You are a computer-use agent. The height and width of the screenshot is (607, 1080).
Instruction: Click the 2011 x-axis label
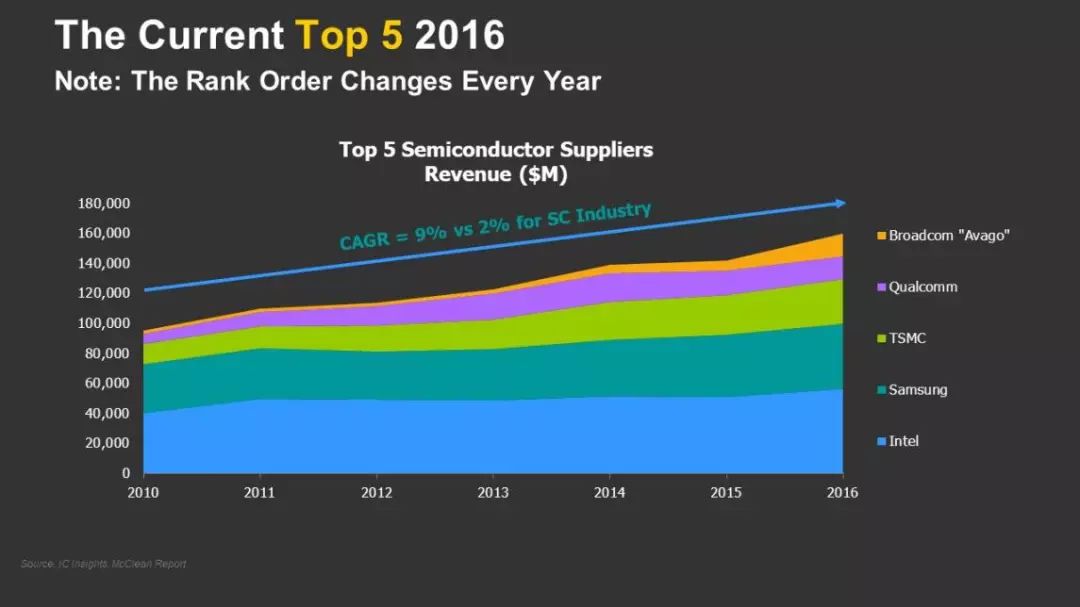click(x=260, y=493)
